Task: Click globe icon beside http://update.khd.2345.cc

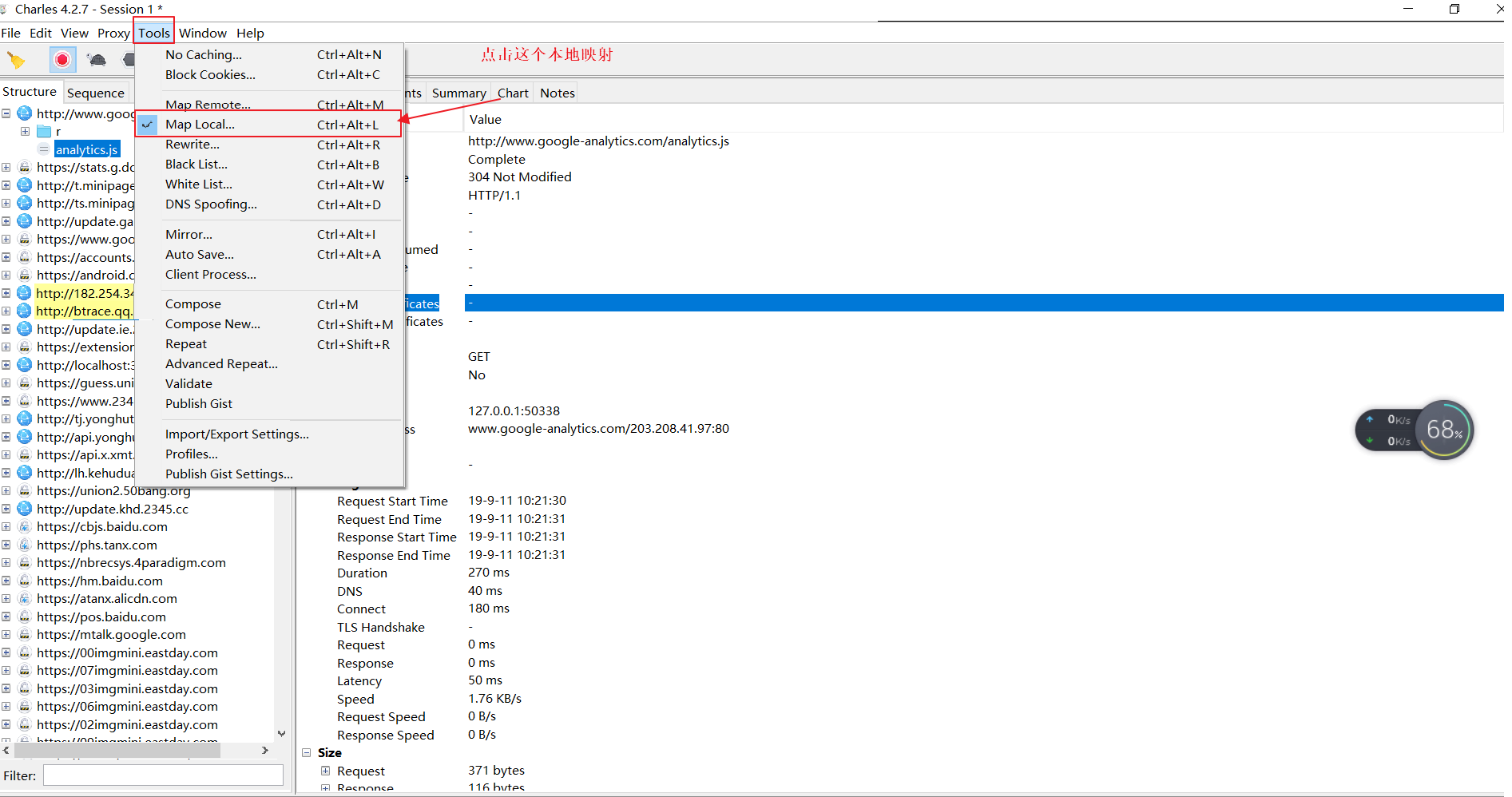Action: pos(25,509)
